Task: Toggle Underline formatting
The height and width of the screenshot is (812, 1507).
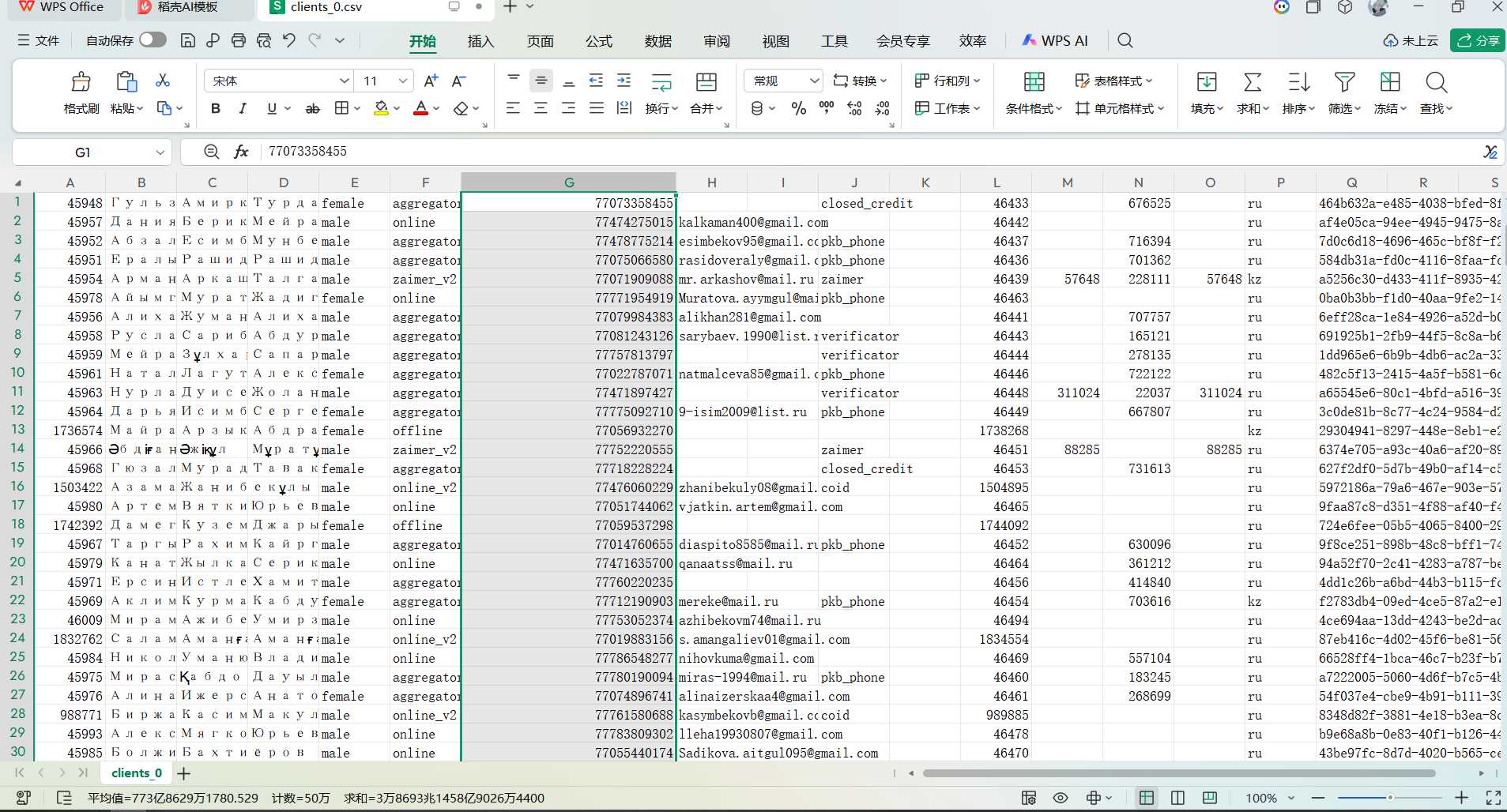Action: point(272,108)
